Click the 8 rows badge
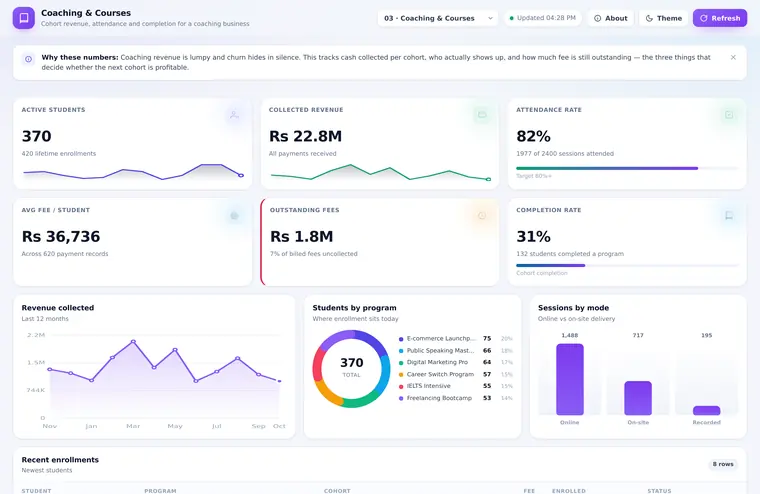 (723, 464)
